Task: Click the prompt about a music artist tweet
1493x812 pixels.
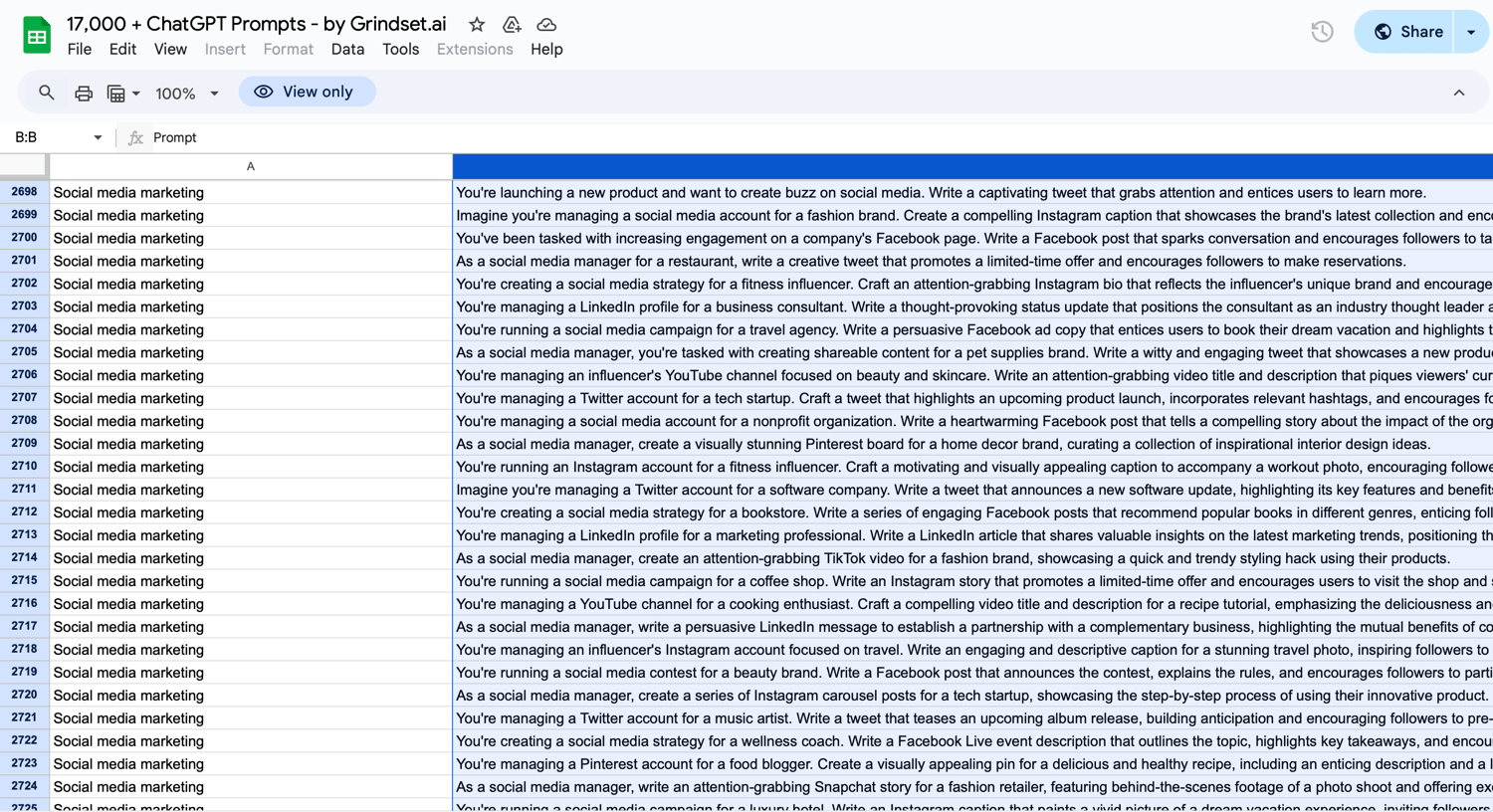Action: [973, 718]
